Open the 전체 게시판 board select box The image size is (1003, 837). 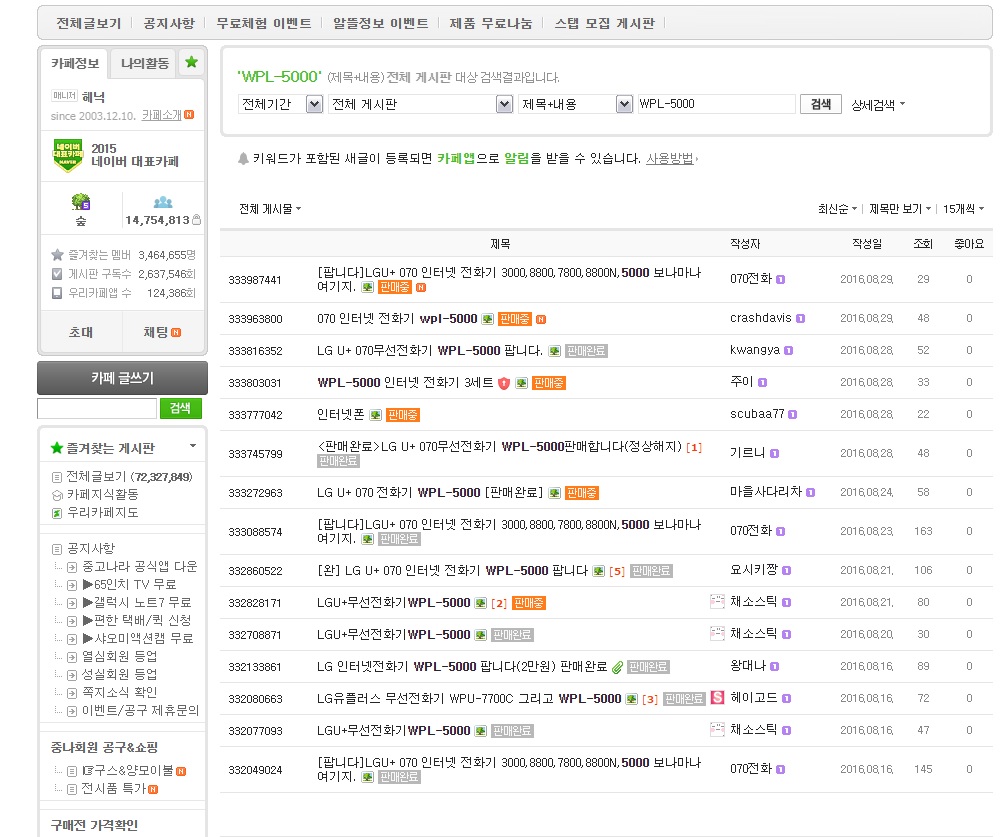click(504, 104)
